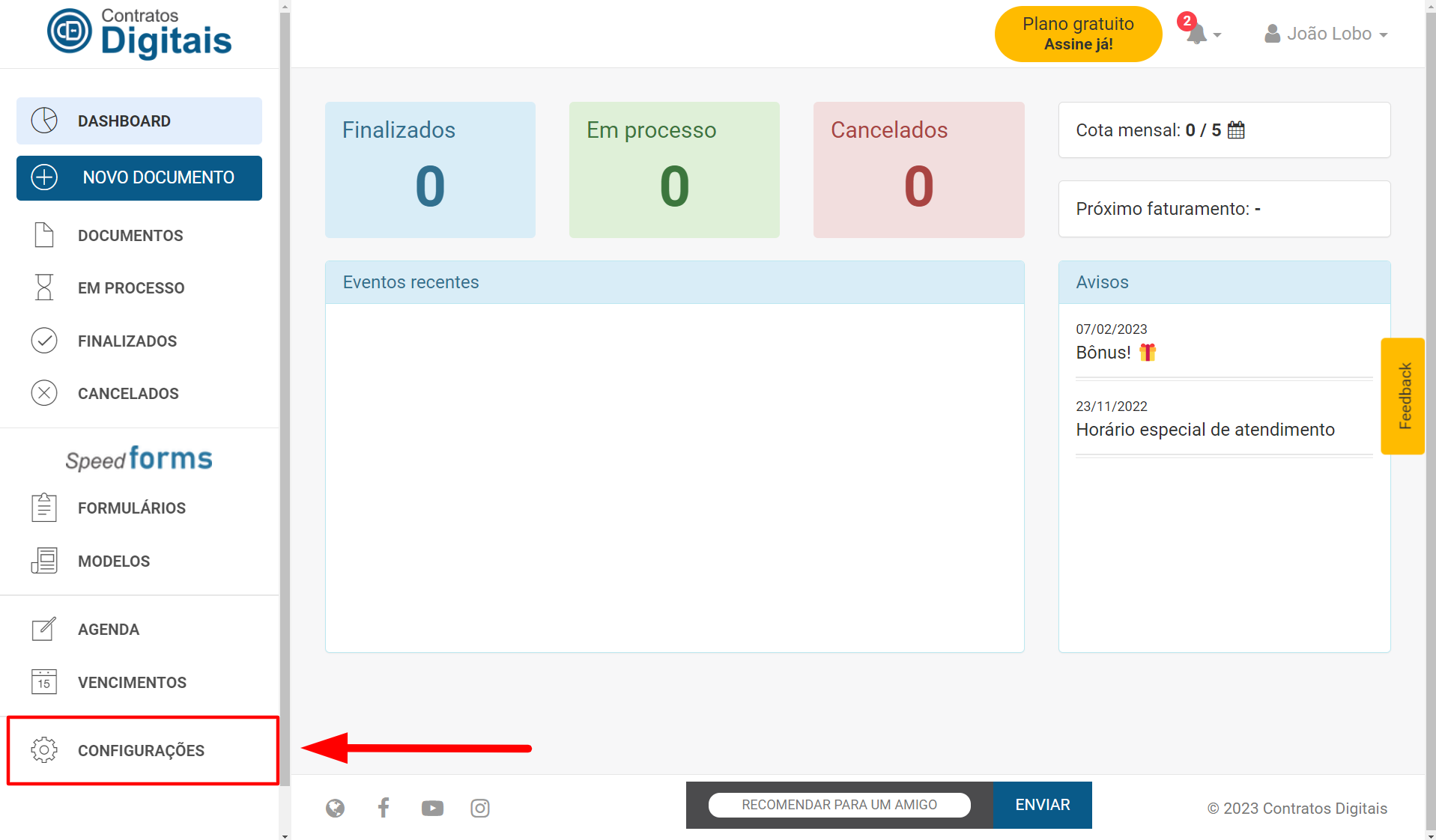The height and width of the screenshot is (840, 1436).
Task: Click the Documentos page icon
Action: click(x=44, y=235)
